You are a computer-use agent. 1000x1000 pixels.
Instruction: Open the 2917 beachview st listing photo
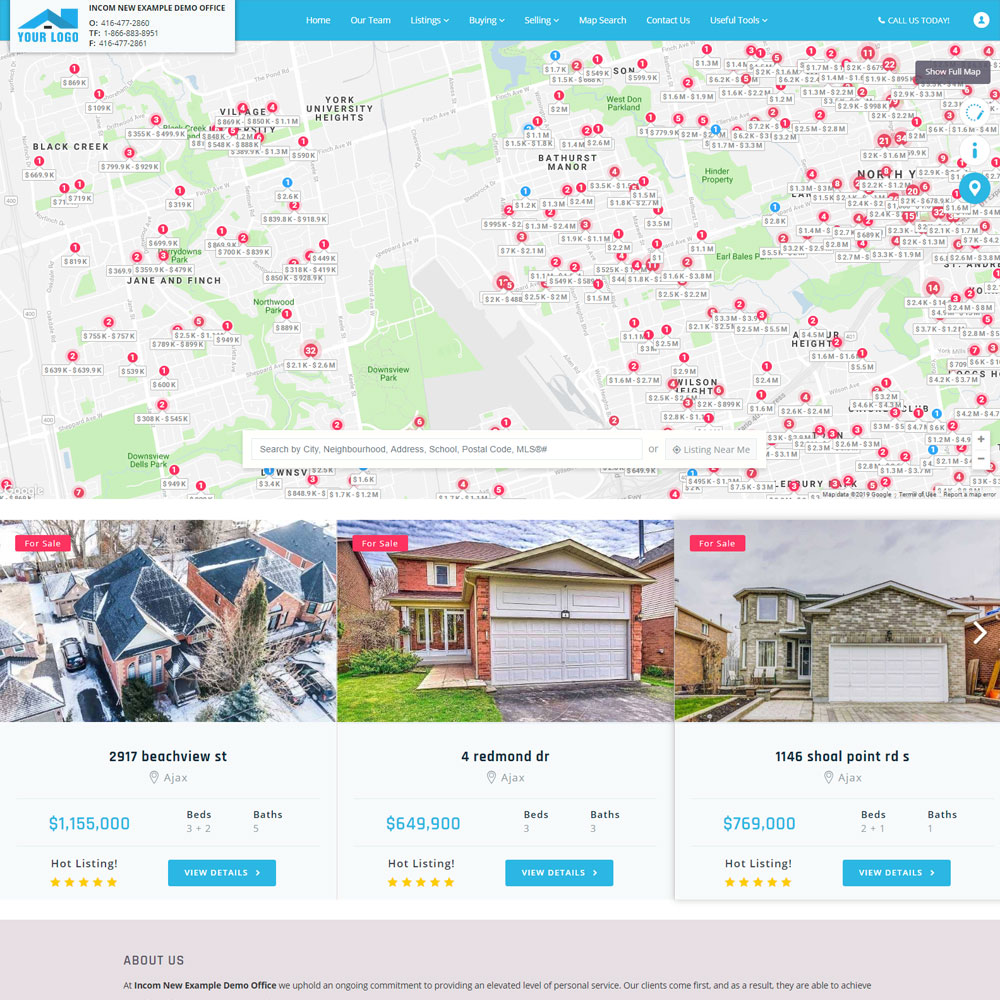[168, 620]
